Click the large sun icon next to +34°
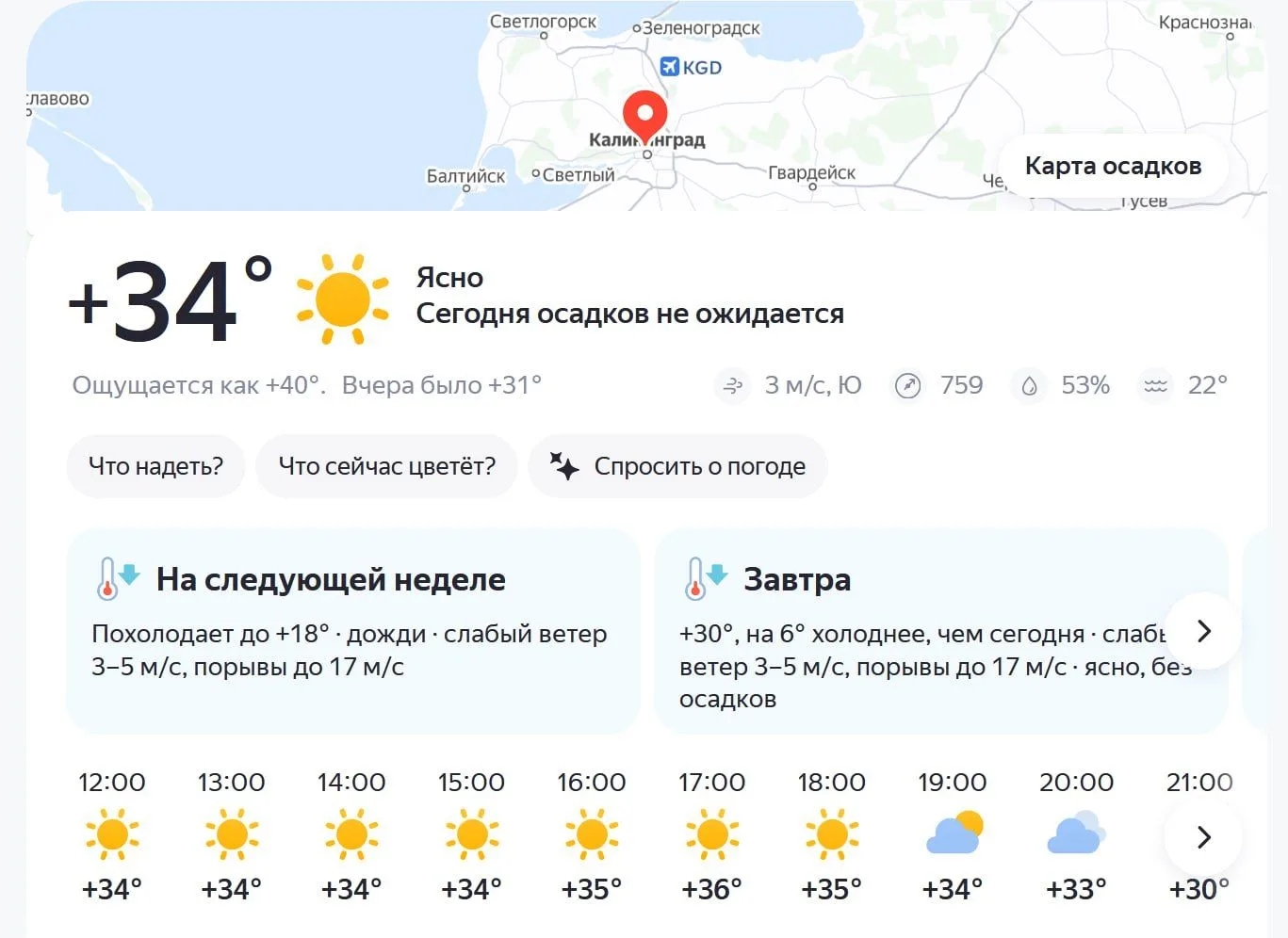1288x938 pixels. 343,299
